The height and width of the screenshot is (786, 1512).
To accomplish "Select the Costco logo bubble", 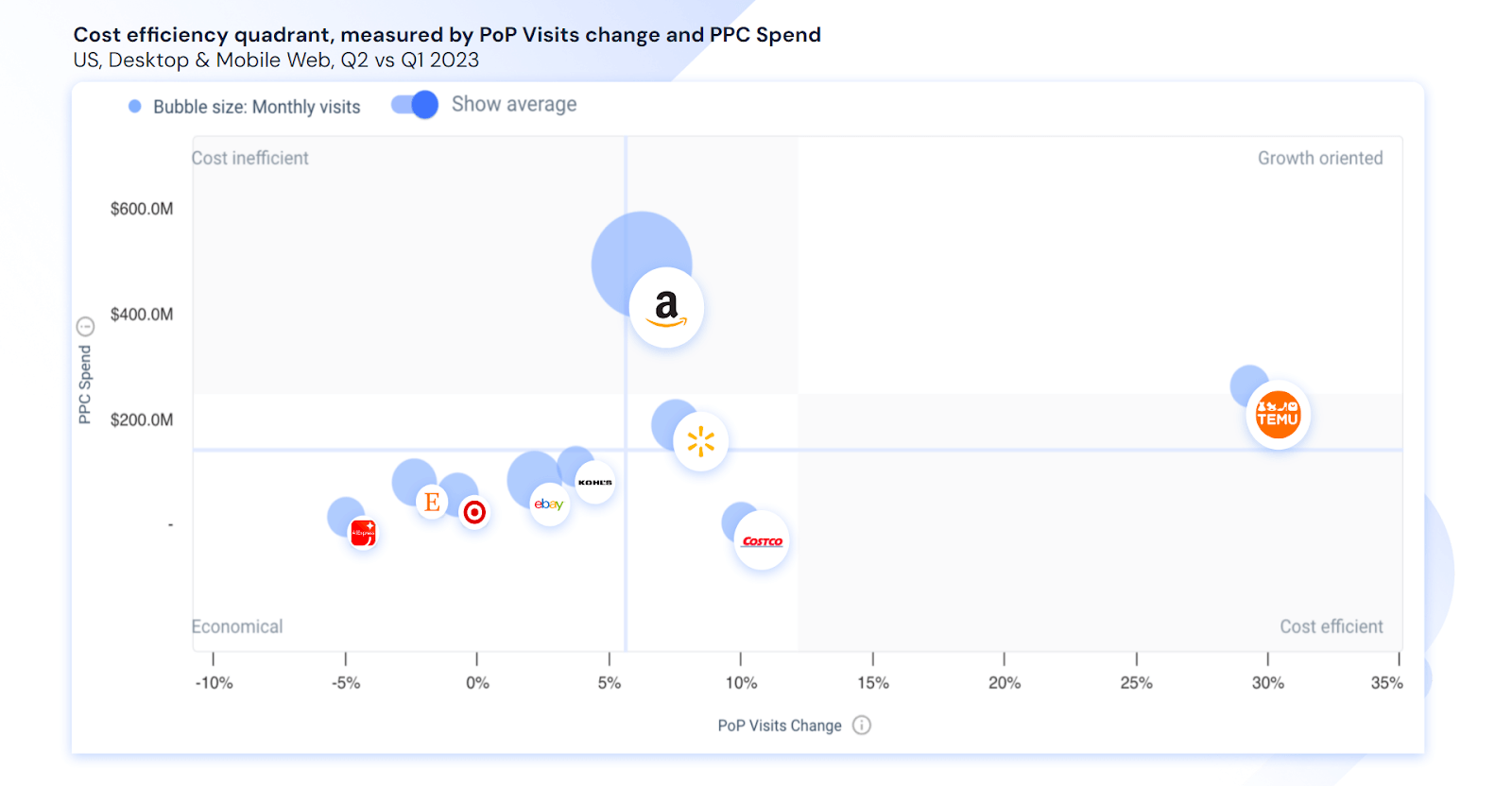I will 762,541.
